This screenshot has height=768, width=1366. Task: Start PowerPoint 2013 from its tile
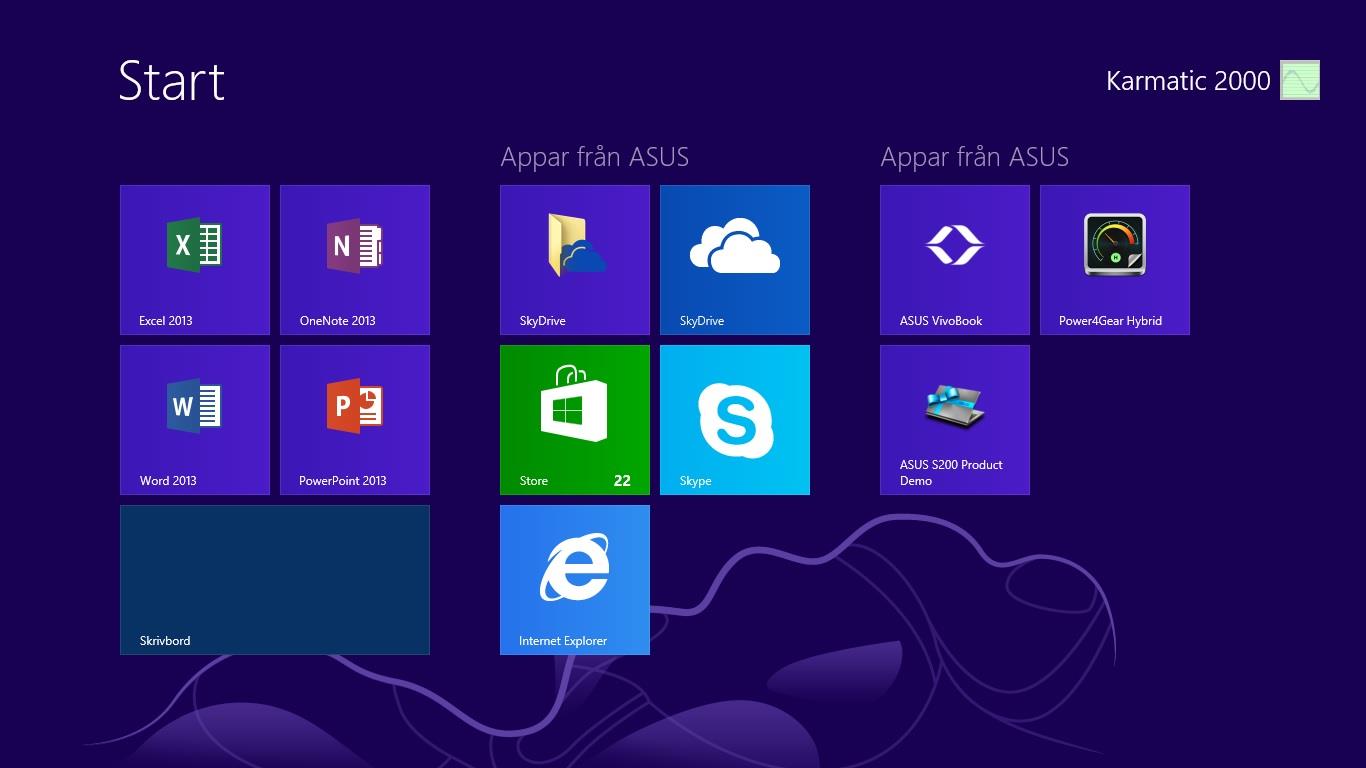coord(355,420)
